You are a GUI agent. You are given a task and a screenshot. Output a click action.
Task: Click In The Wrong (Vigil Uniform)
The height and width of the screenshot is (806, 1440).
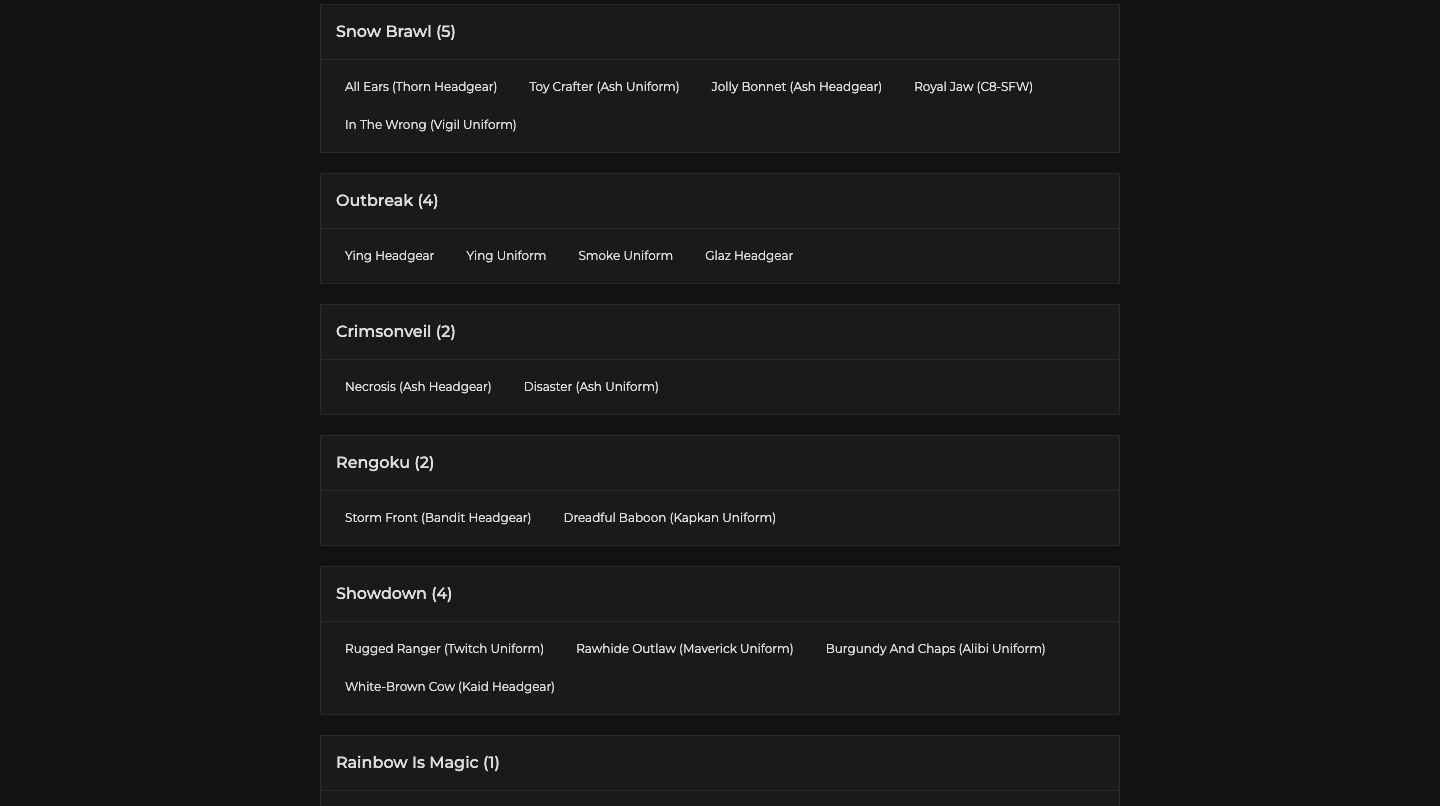point(430,125)
